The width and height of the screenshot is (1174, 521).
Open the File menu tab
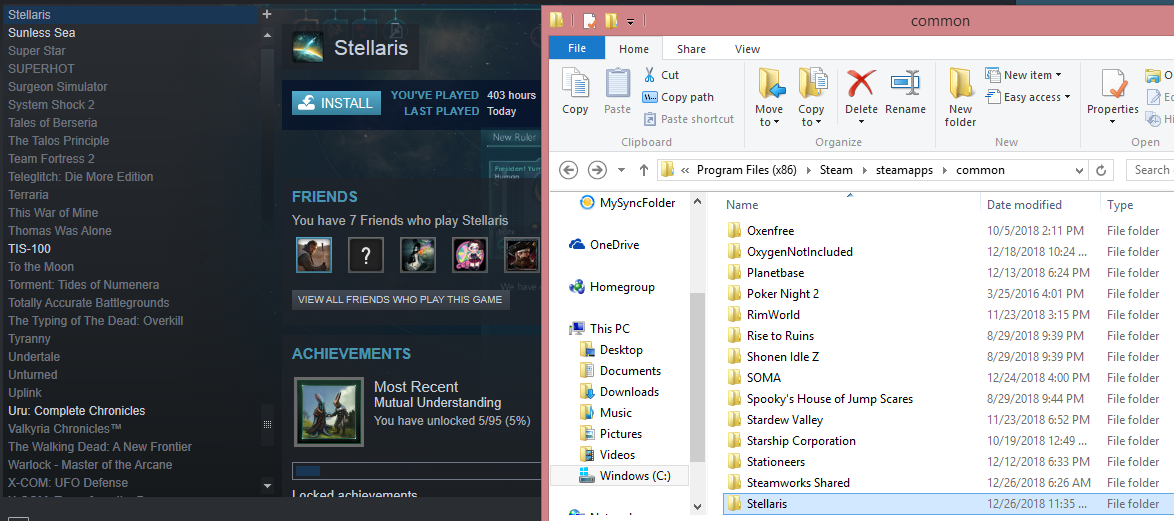click(x=577, y=48)
